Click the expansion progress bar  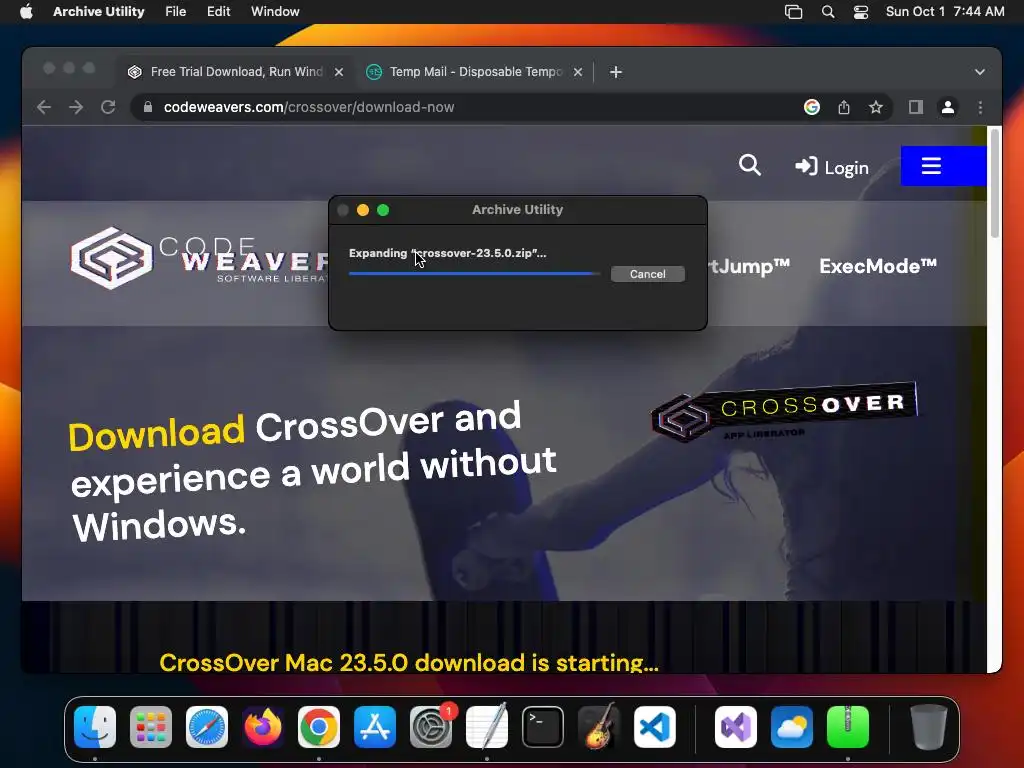pos(475,274)
